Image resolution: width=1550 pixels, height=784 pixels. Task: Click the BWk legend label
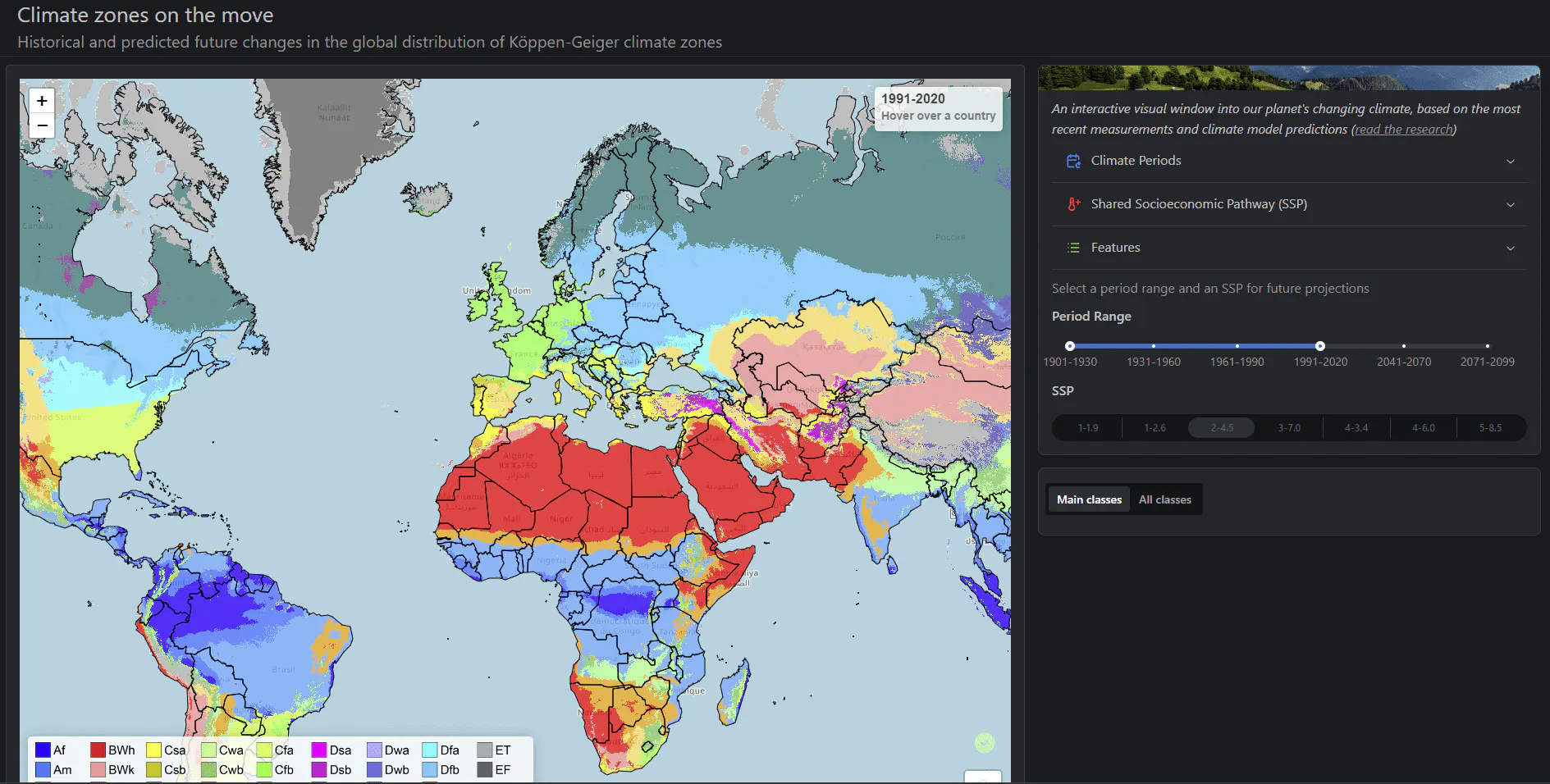click(x=121, y=769)
